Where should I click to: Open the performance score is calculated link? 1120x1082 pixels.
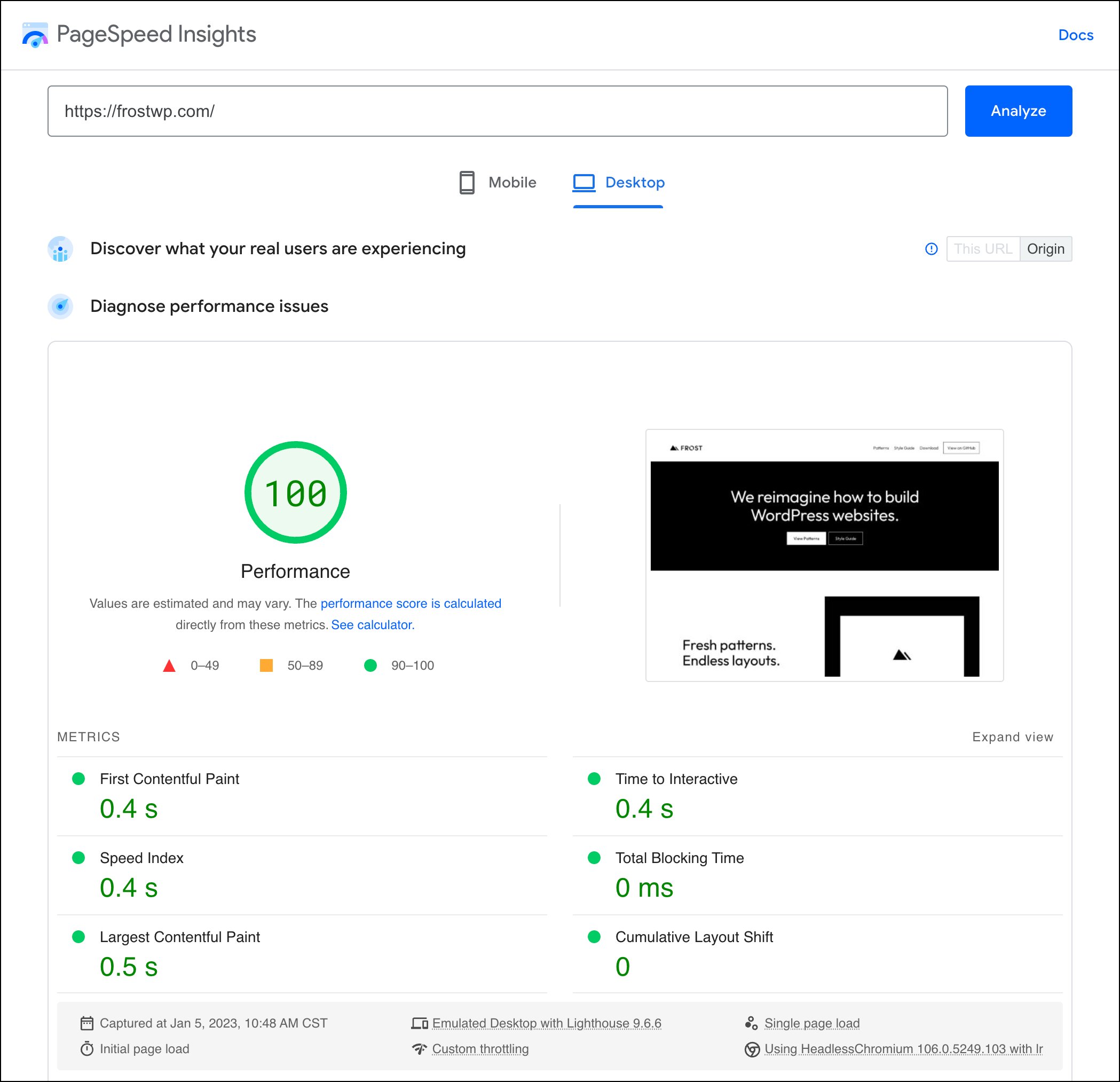(411, 603)
